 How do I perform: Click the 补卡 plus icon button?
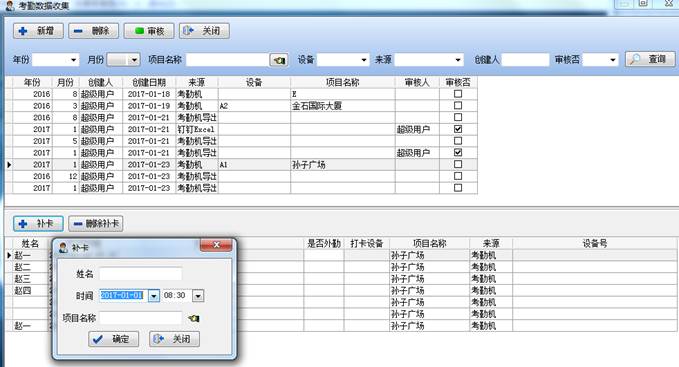38,223
